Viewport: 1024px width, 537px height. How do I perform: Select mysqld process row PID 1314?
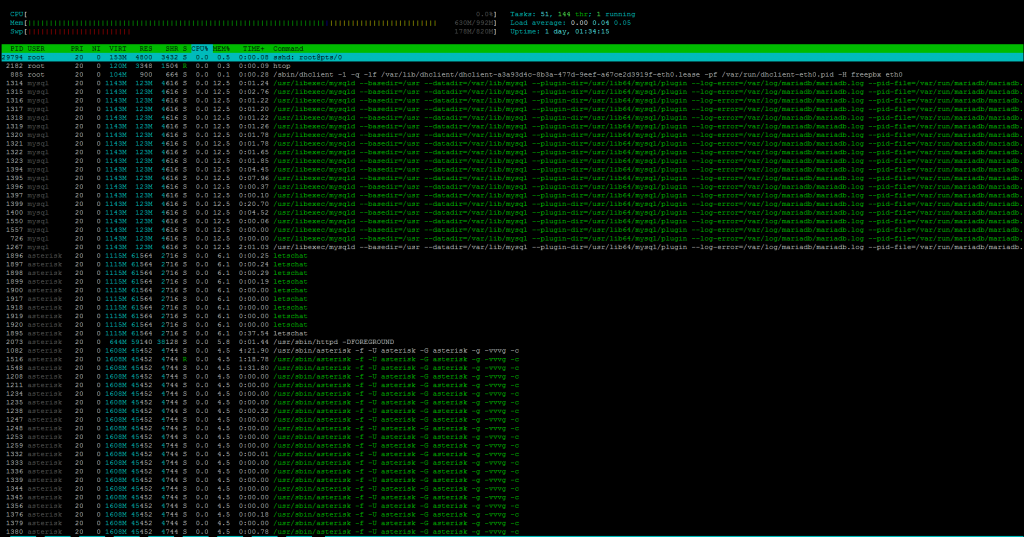tap(512, 83)
